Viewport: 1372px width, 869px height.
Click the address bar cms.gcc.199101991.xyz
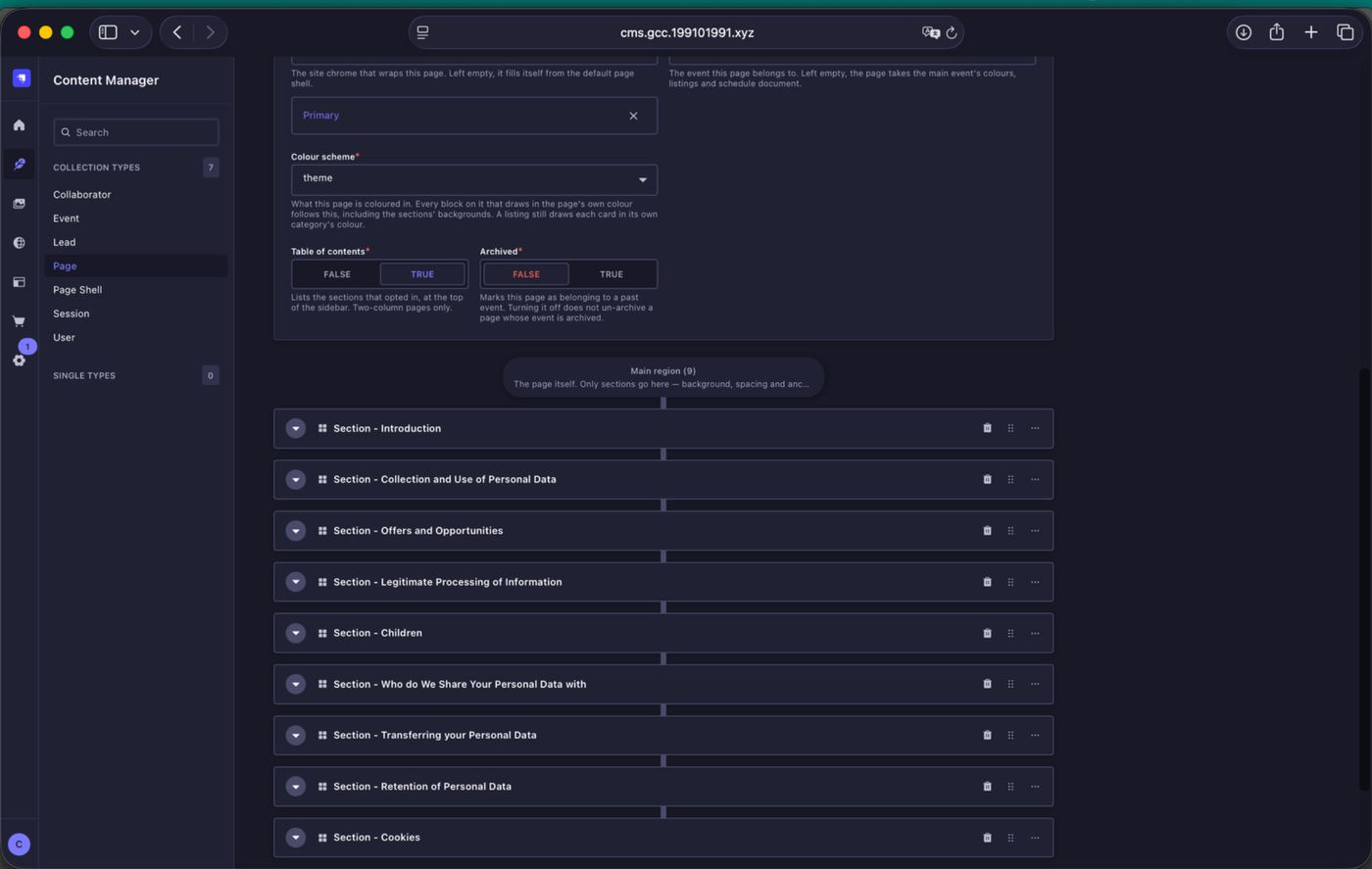point(686,32)
